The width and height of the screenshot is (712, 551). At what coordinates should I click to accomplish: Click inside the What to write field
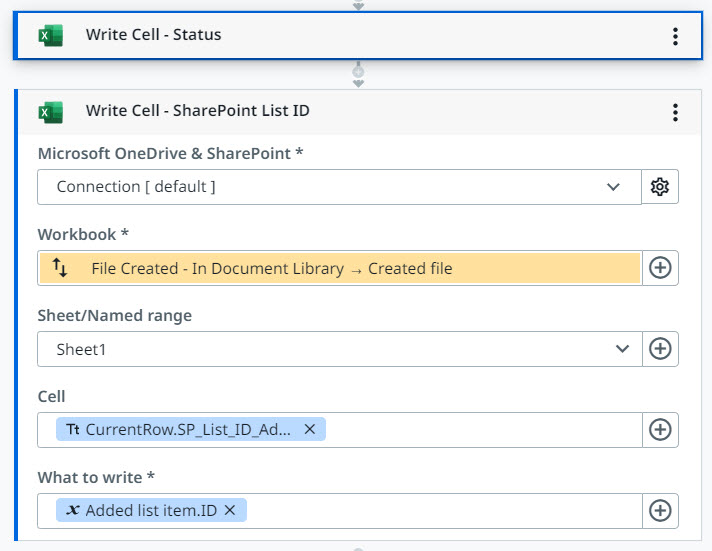[440, 510]
